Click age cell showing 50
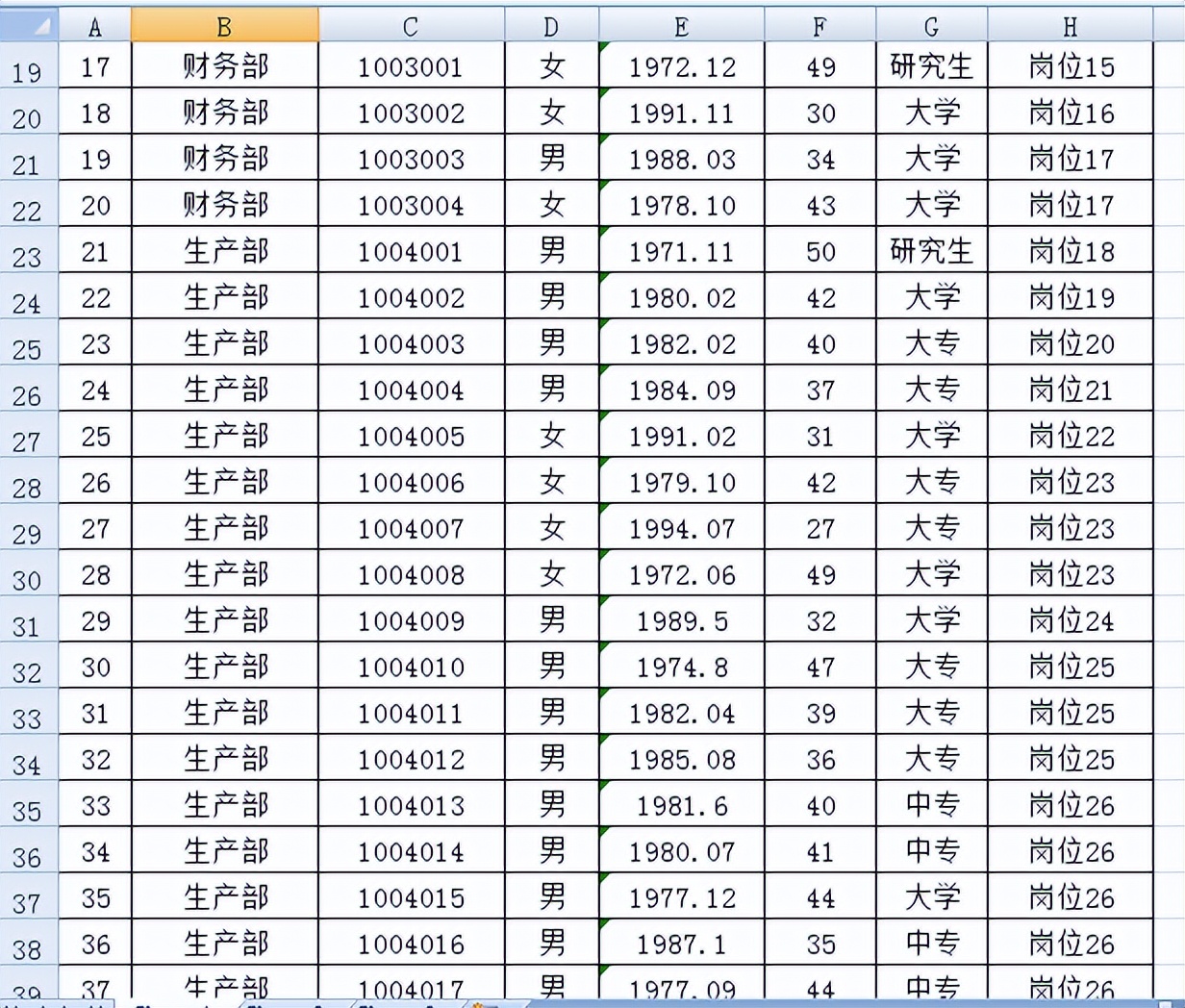 pyautogui.click(x=819, y=251)
